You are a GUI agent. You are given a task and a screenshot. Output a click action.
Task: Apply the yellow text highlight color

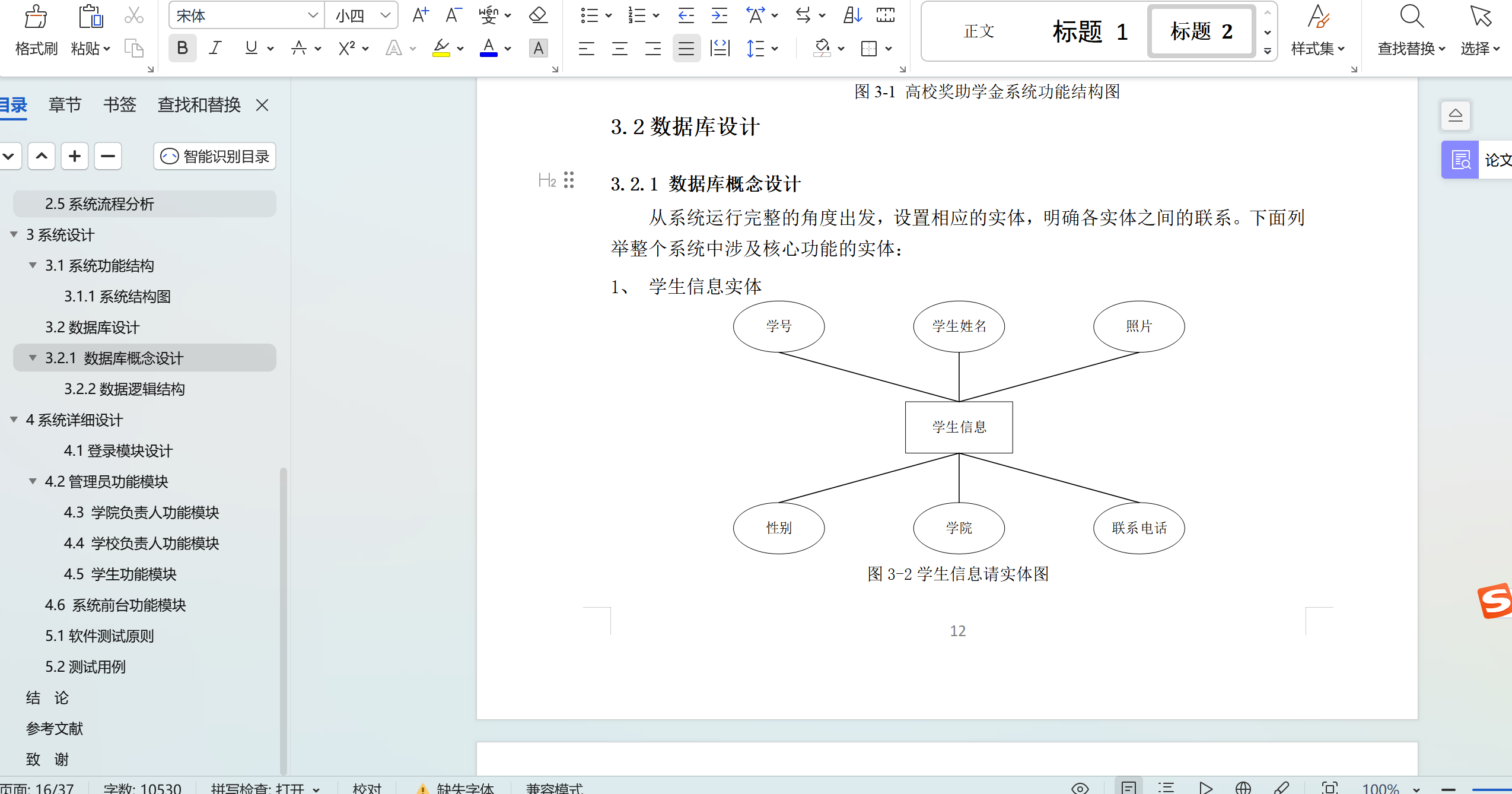pyautogui.click(x=441, y=48)
